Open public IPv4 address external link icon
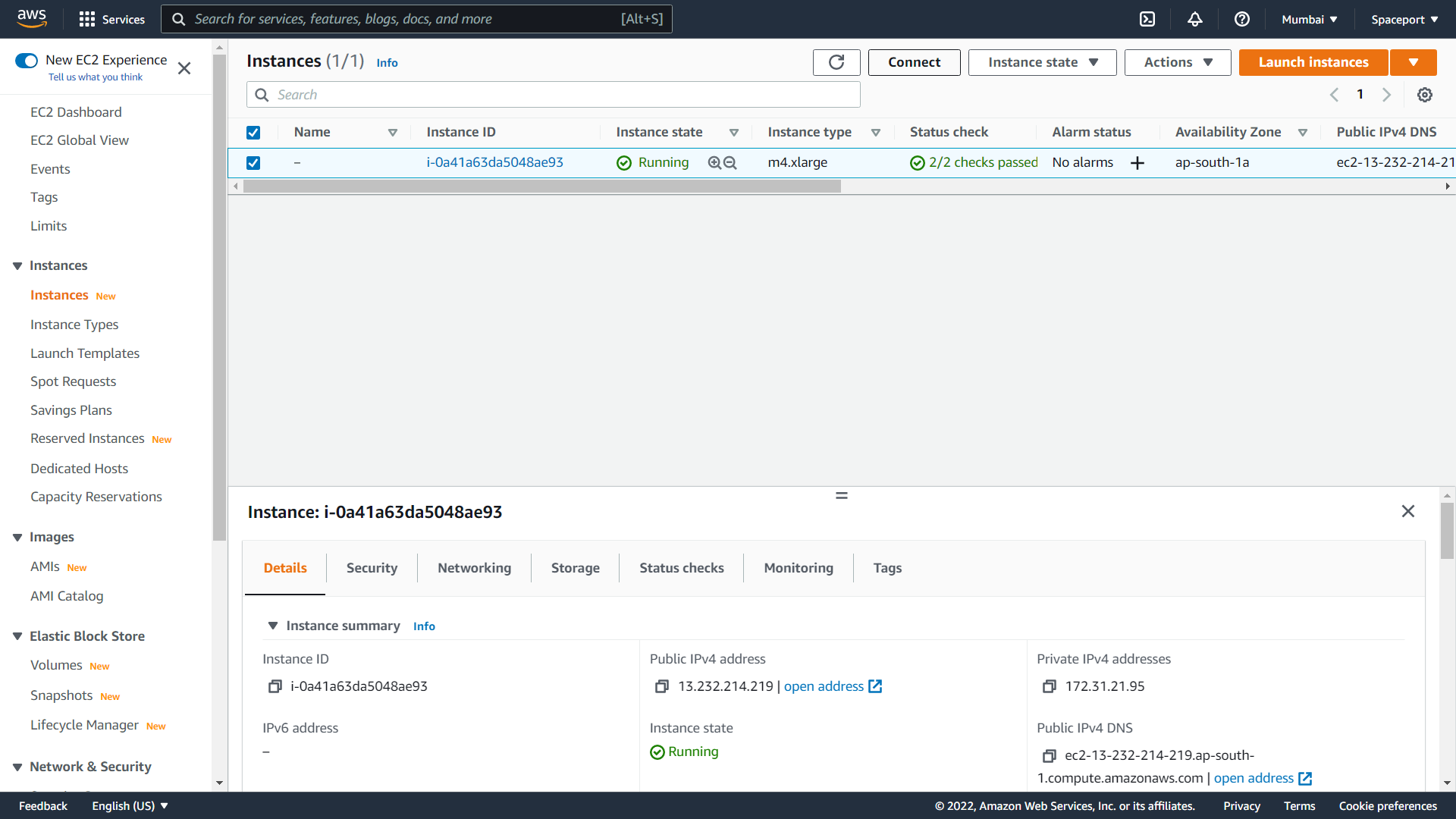The height and width of the screenshot is (819, 1456). (875, 686)
